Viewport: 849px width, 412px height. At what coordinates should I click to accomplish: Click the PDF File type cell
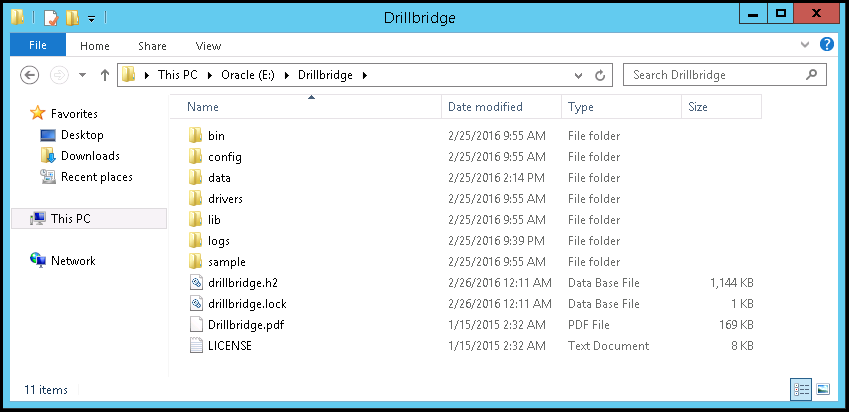tap(589, 325)
